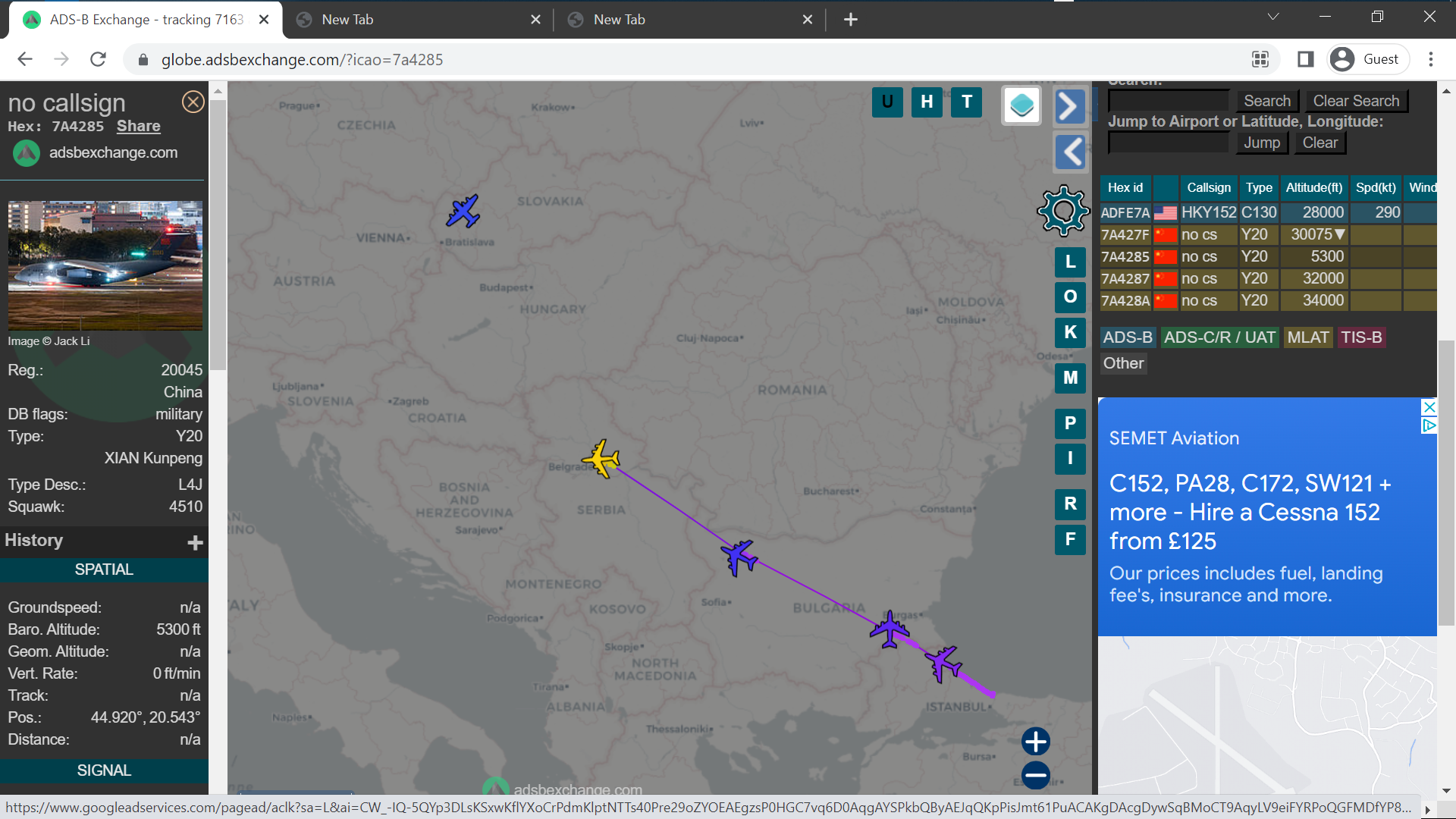Click the left panel vertical scrollbar
The height and width of the screenshot is (819, 1456).
pos(218,235)
